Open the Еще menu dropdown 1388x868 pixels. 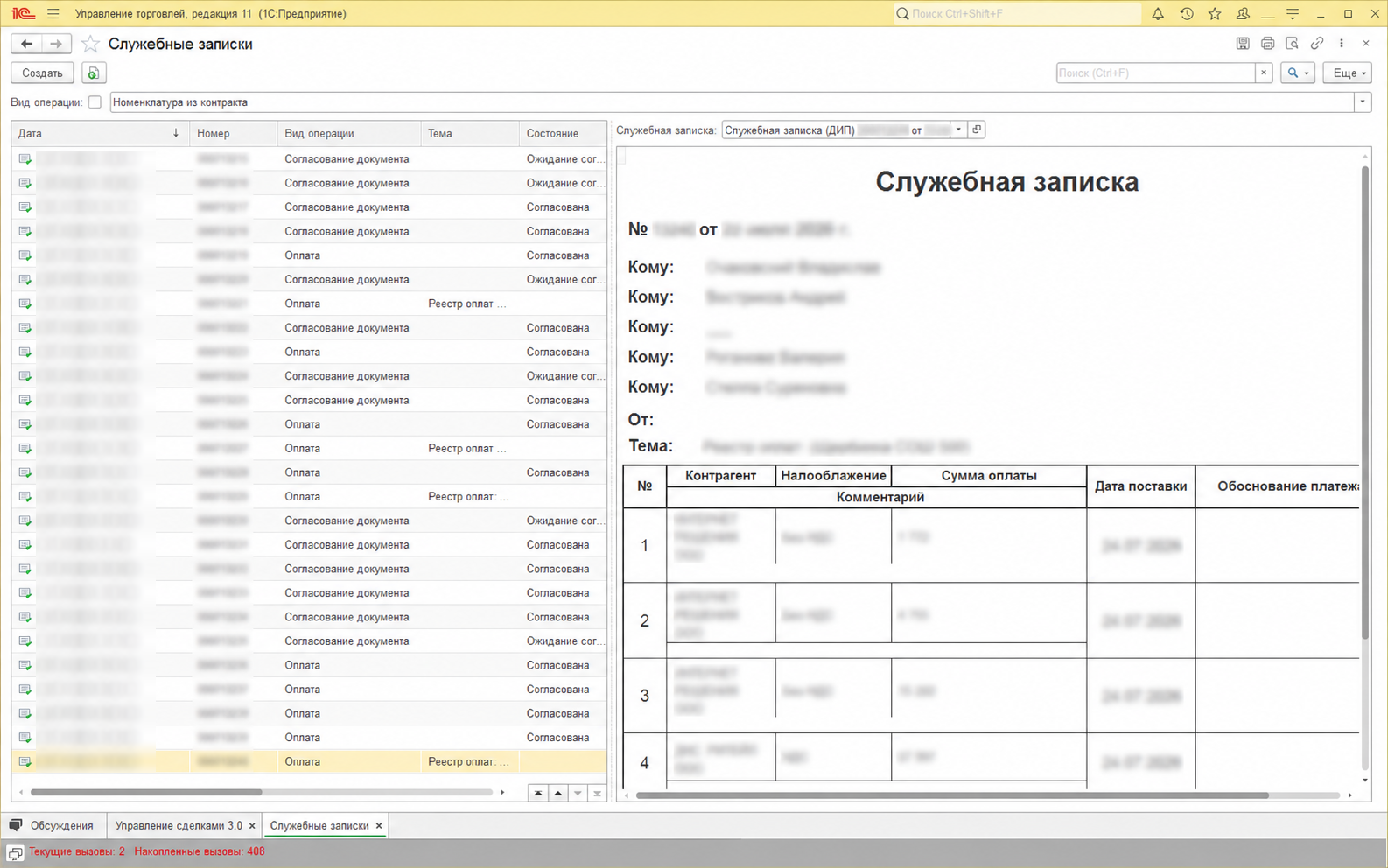tap(1347, 73)
